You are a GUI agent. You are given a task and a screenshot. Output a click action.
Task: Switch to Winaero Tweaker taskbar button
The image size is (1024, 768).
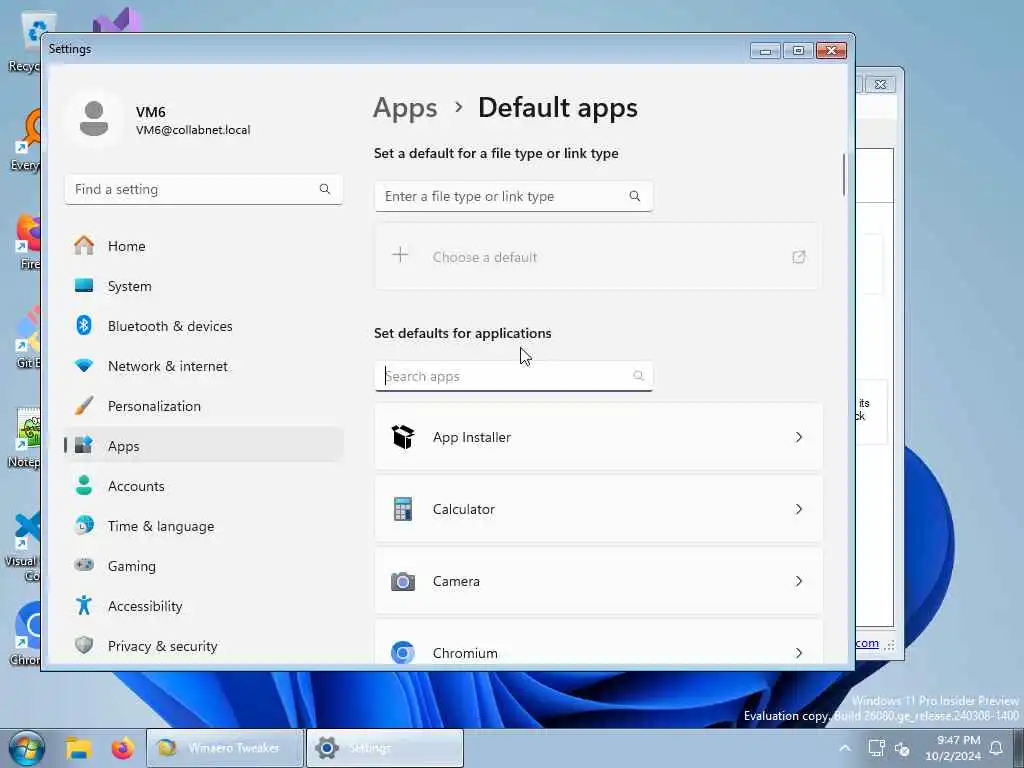[x=225, y=748]
